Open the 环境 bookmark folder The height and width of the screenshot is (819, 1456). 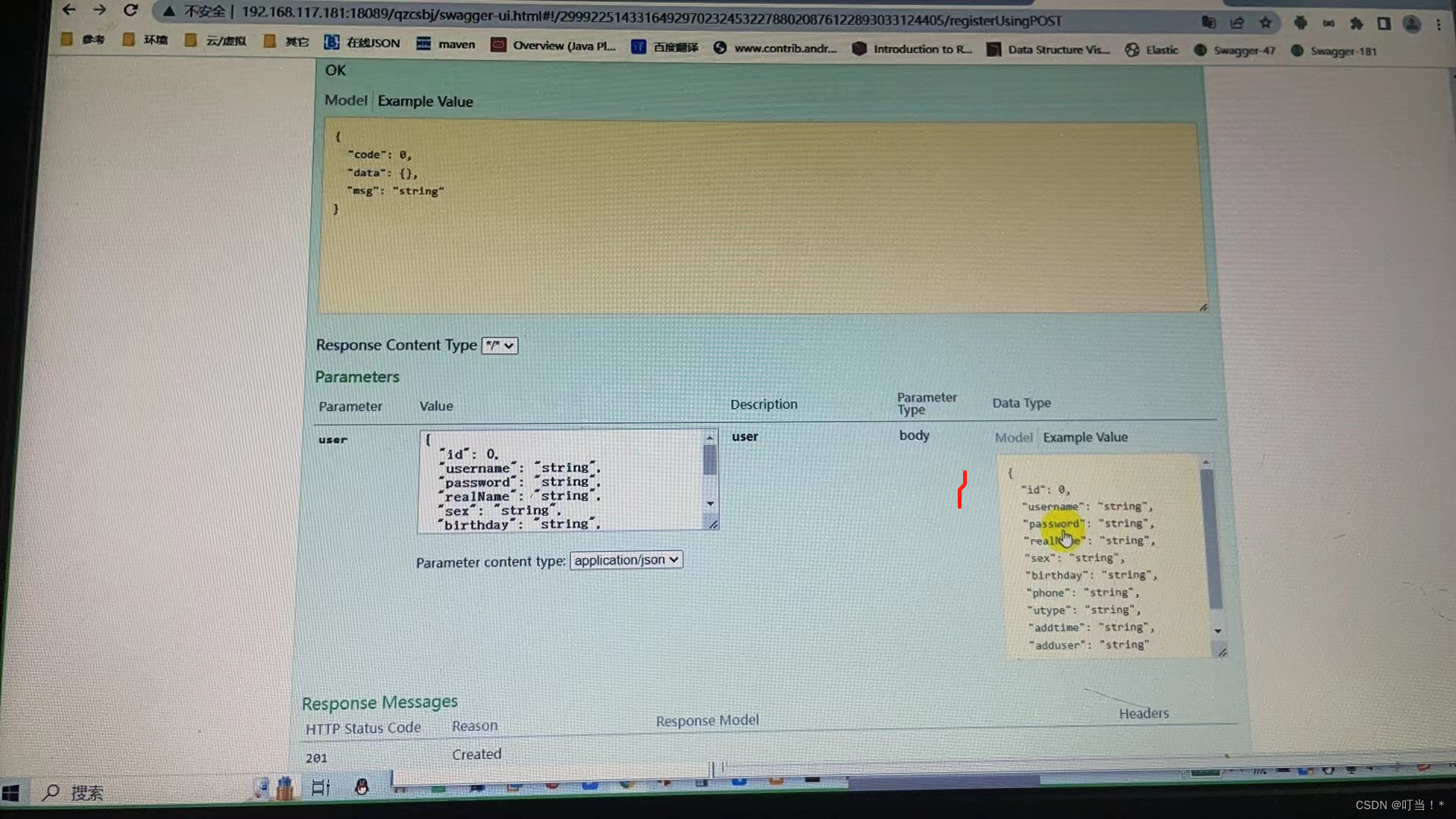[x=146, y=39]
